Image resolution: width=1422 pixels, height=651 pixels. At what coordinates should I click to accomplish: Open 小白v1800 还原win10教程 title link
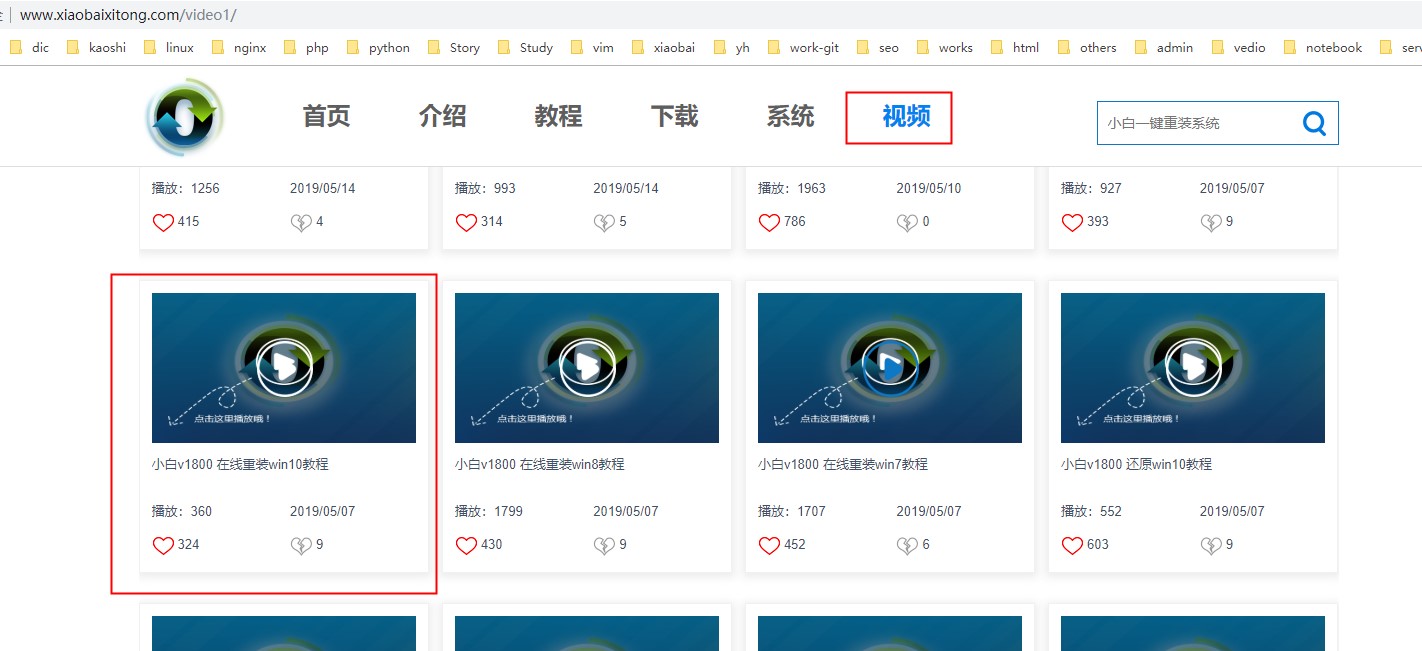[1136, 464]
